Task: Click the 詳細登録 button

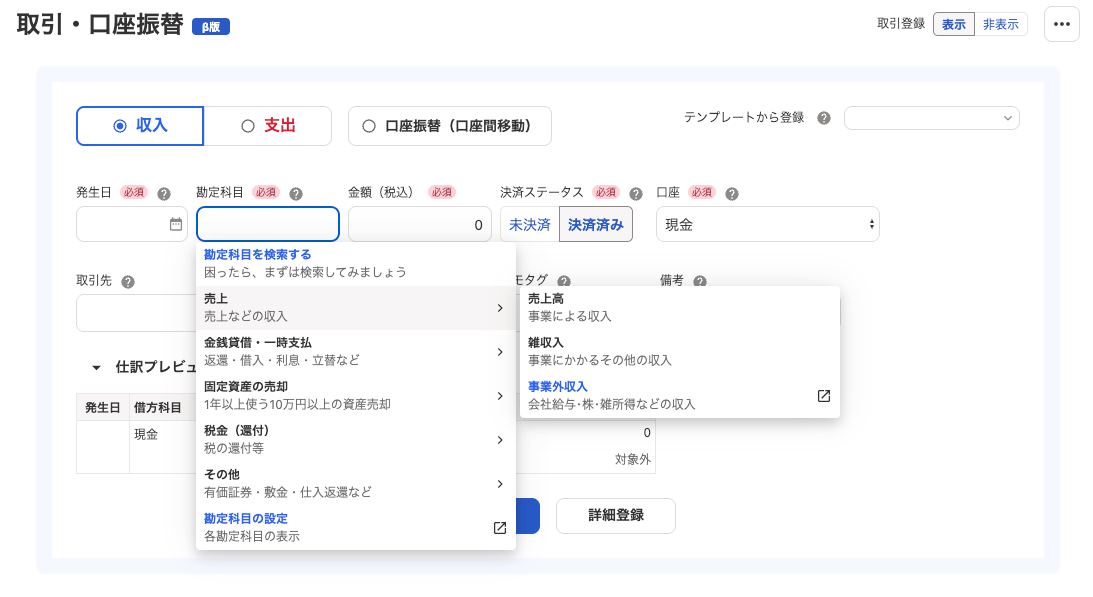Action: tap(615, 516)
